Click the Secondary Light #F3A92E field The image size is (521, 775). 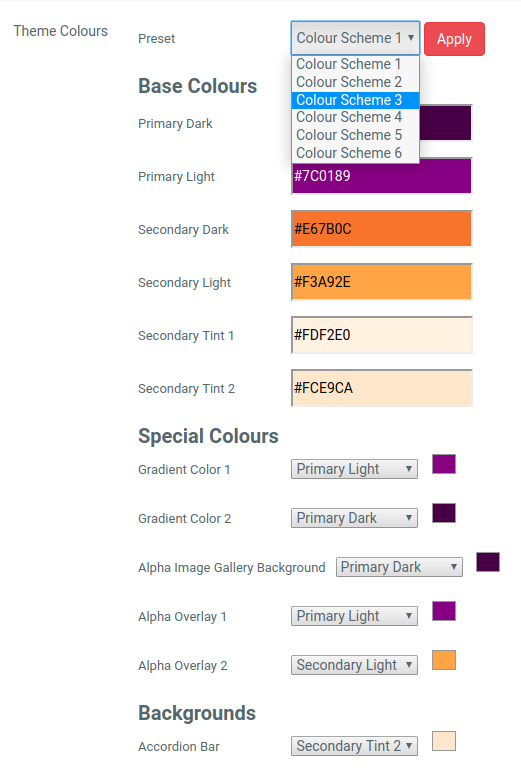(x=382, y=282)
